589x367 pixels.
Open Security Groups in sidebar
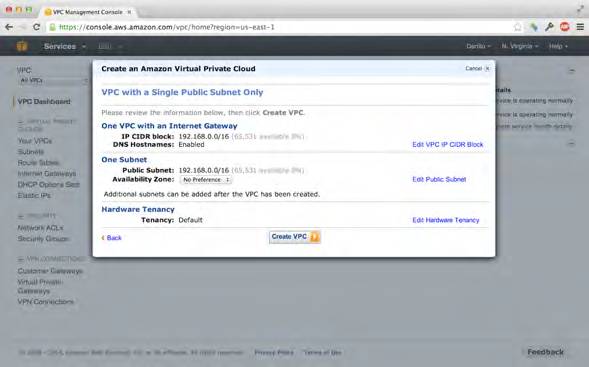(43, 239)
